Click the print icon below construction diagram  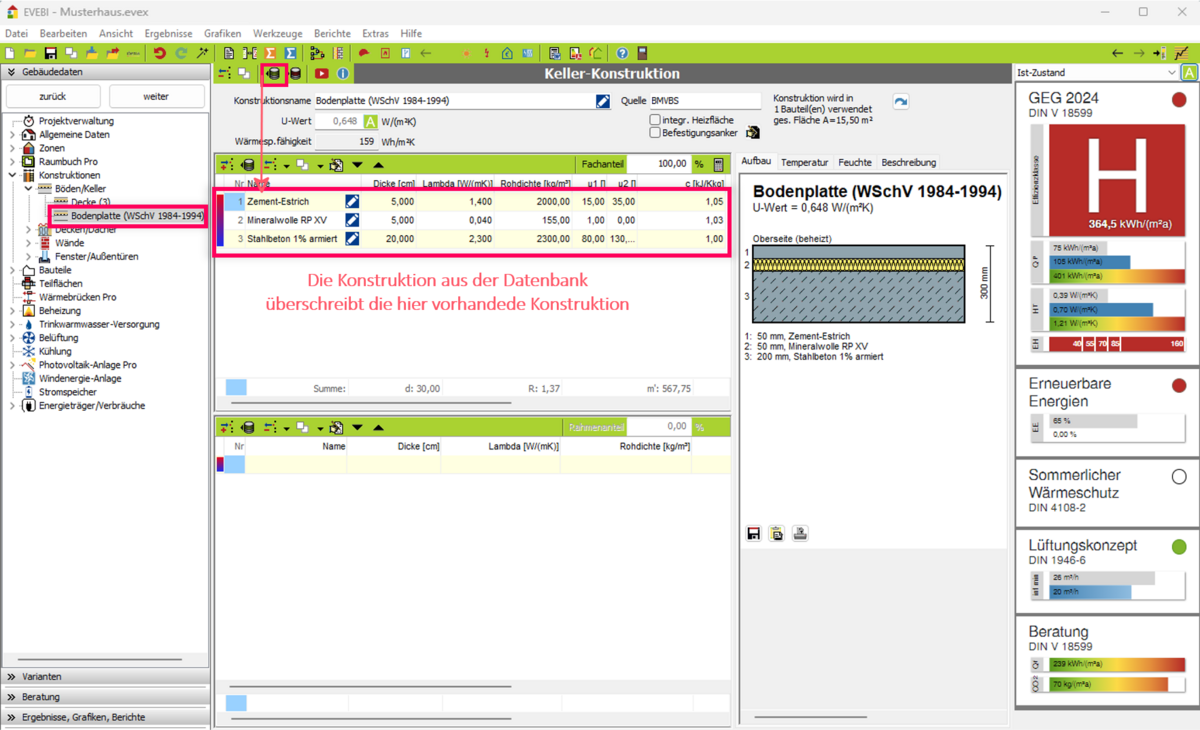click(x=800, y=534)
